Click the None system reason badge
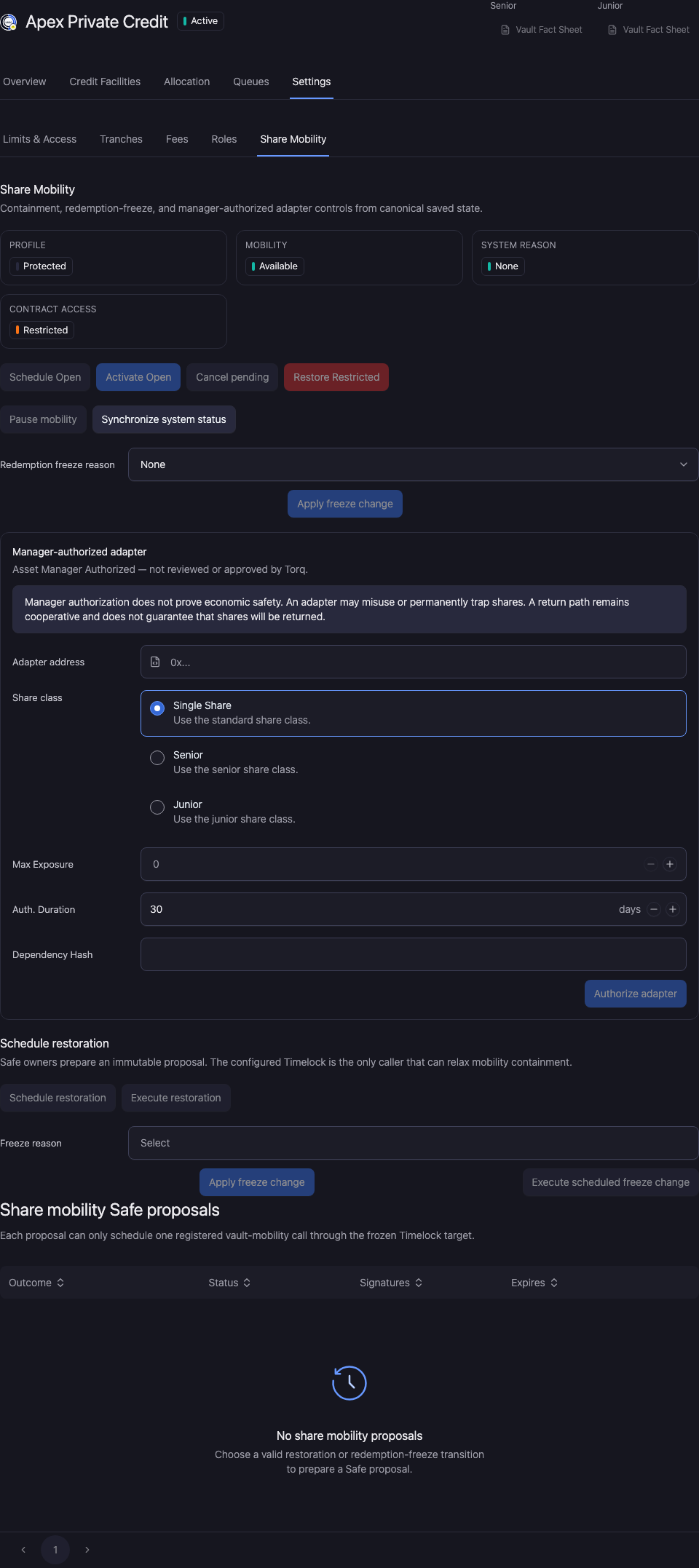This screenshot has width=699, height=1568. (503, 266)
